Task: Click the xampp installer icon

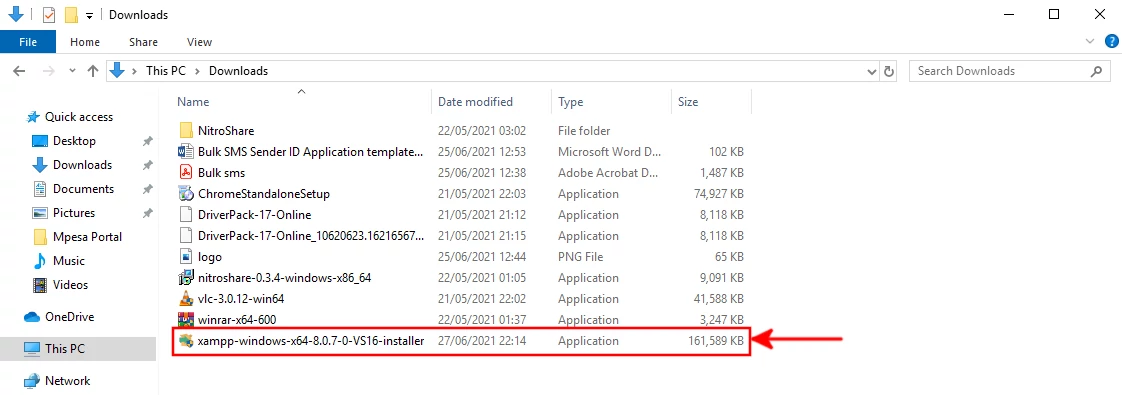Action: click(186, 341)
